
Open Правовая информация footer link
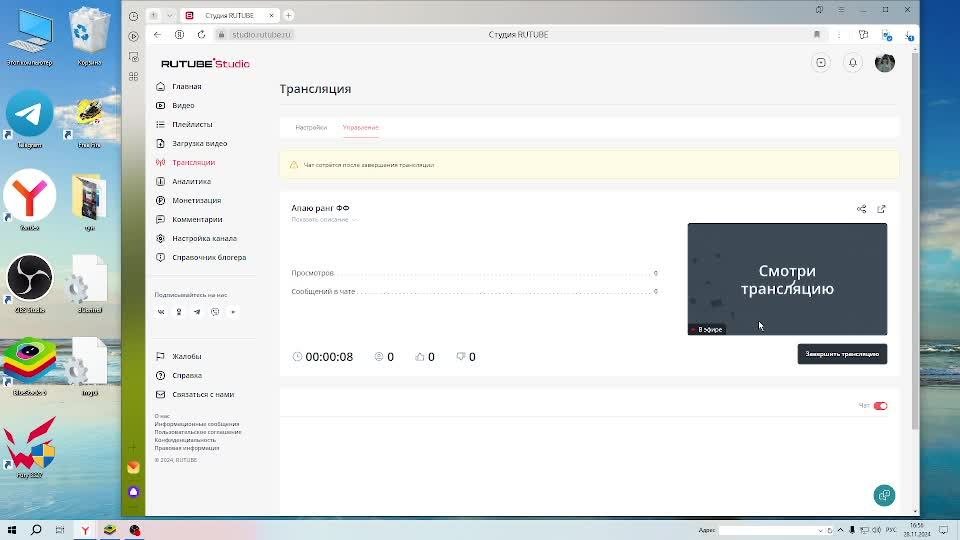click(187, 448)
